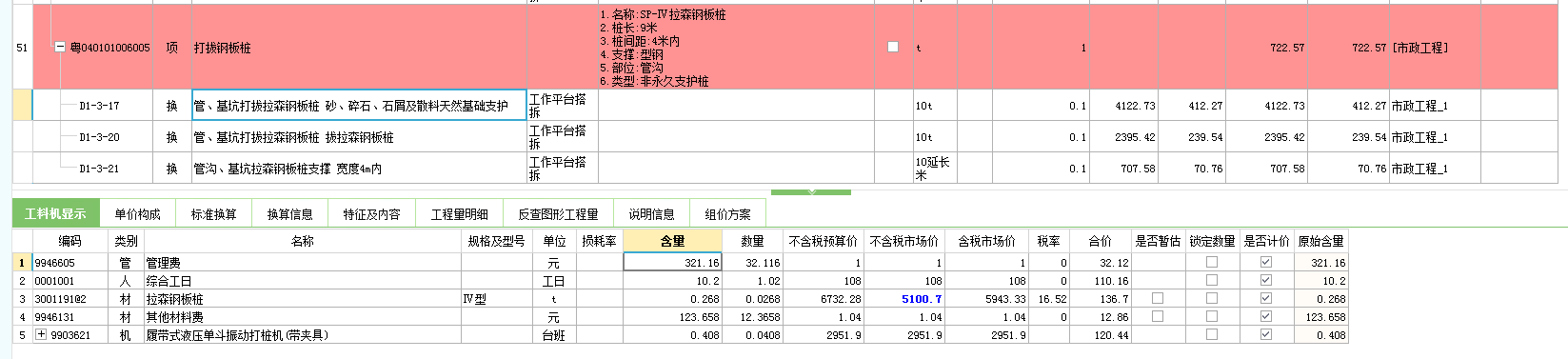Click the 其他材料费 name cell

pos(302,317)
